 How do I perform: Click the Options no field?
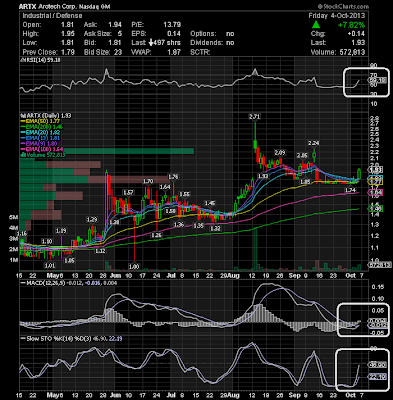(212, 34)
